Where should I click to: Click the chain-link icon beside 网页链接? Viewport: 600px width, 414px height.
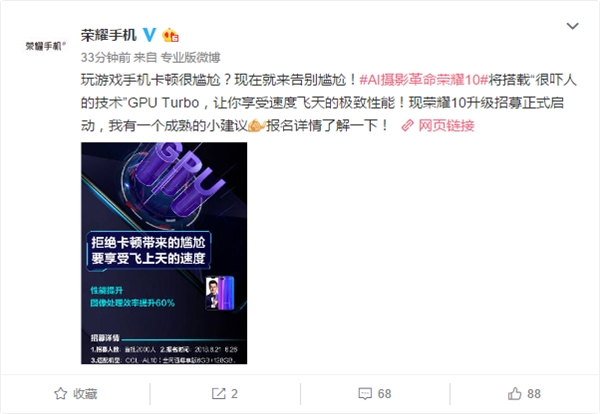(408, 126)
